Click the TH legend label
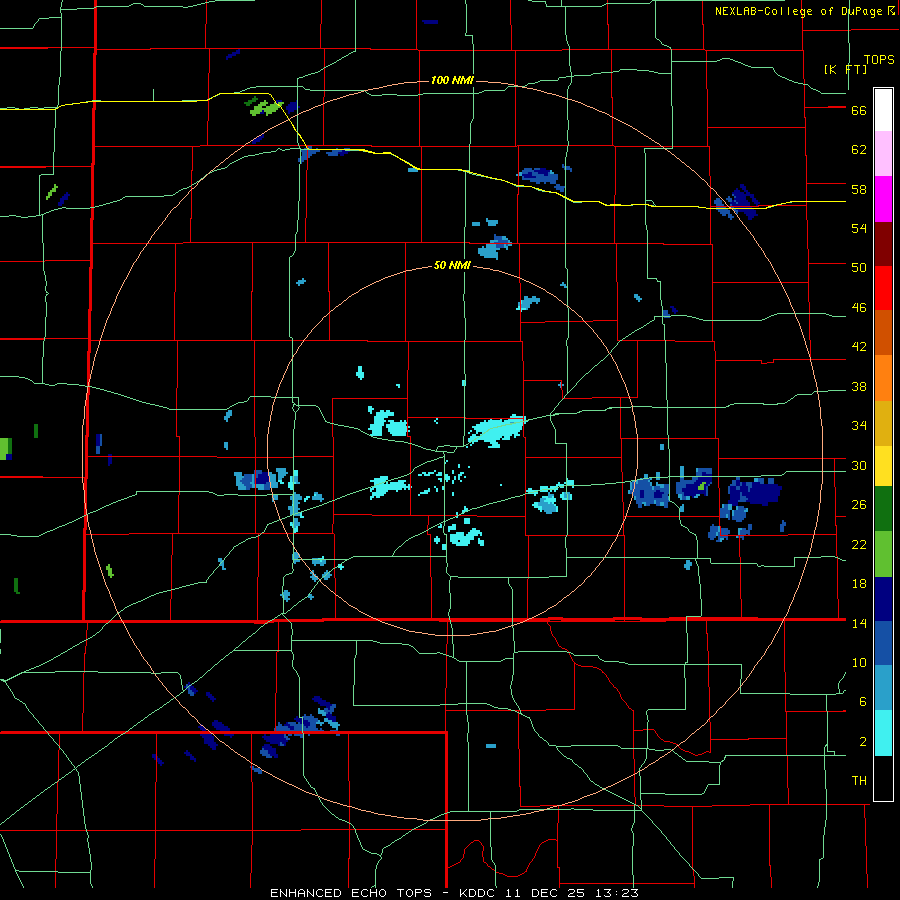The height and width of the screenshot is (900, 900). pyautogui.click(x=859, y=781)
